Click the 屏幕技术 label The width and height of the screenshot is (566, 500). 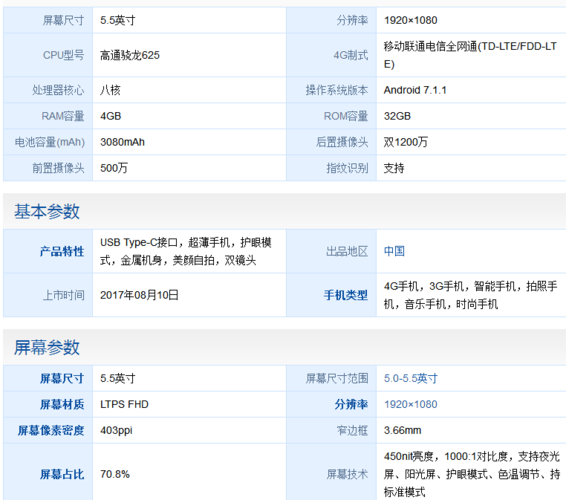[x=347, y=474]
